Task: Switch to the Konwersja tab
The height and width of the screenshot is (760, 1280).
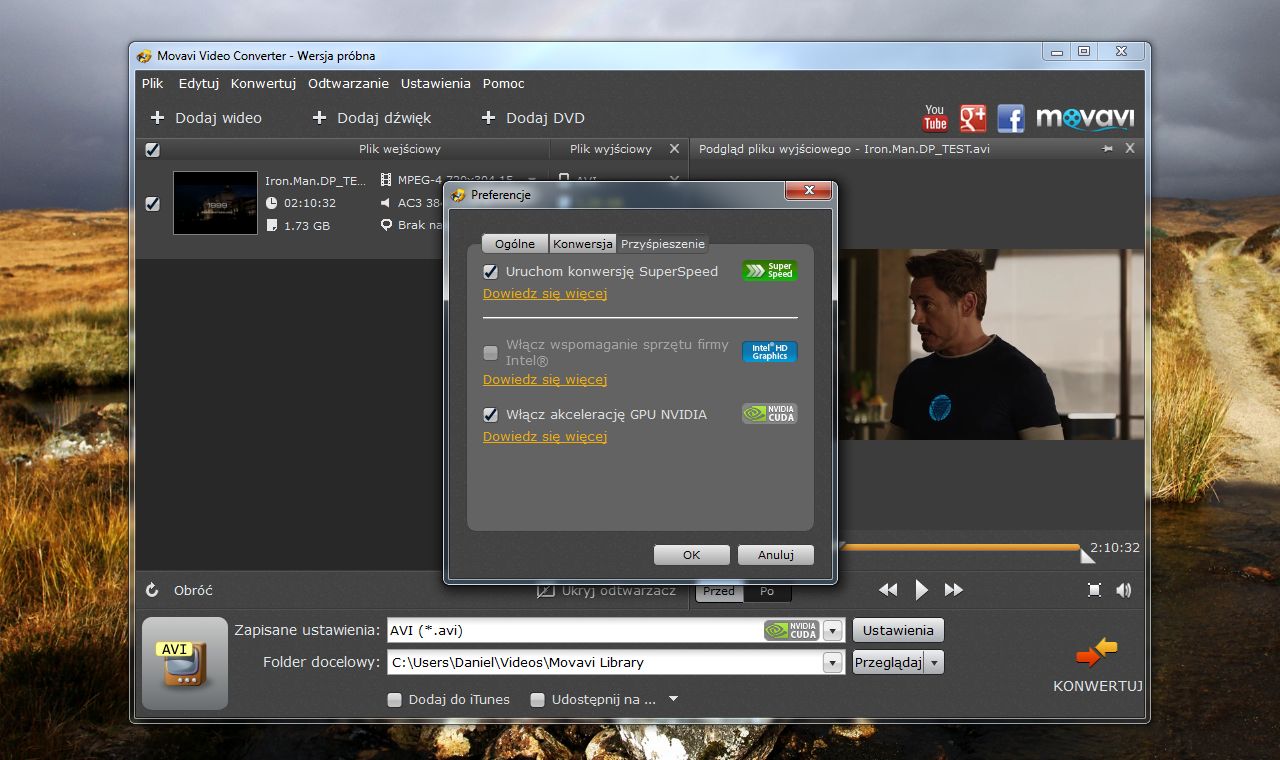Action: pyautogui.click(x=583, y=244)
